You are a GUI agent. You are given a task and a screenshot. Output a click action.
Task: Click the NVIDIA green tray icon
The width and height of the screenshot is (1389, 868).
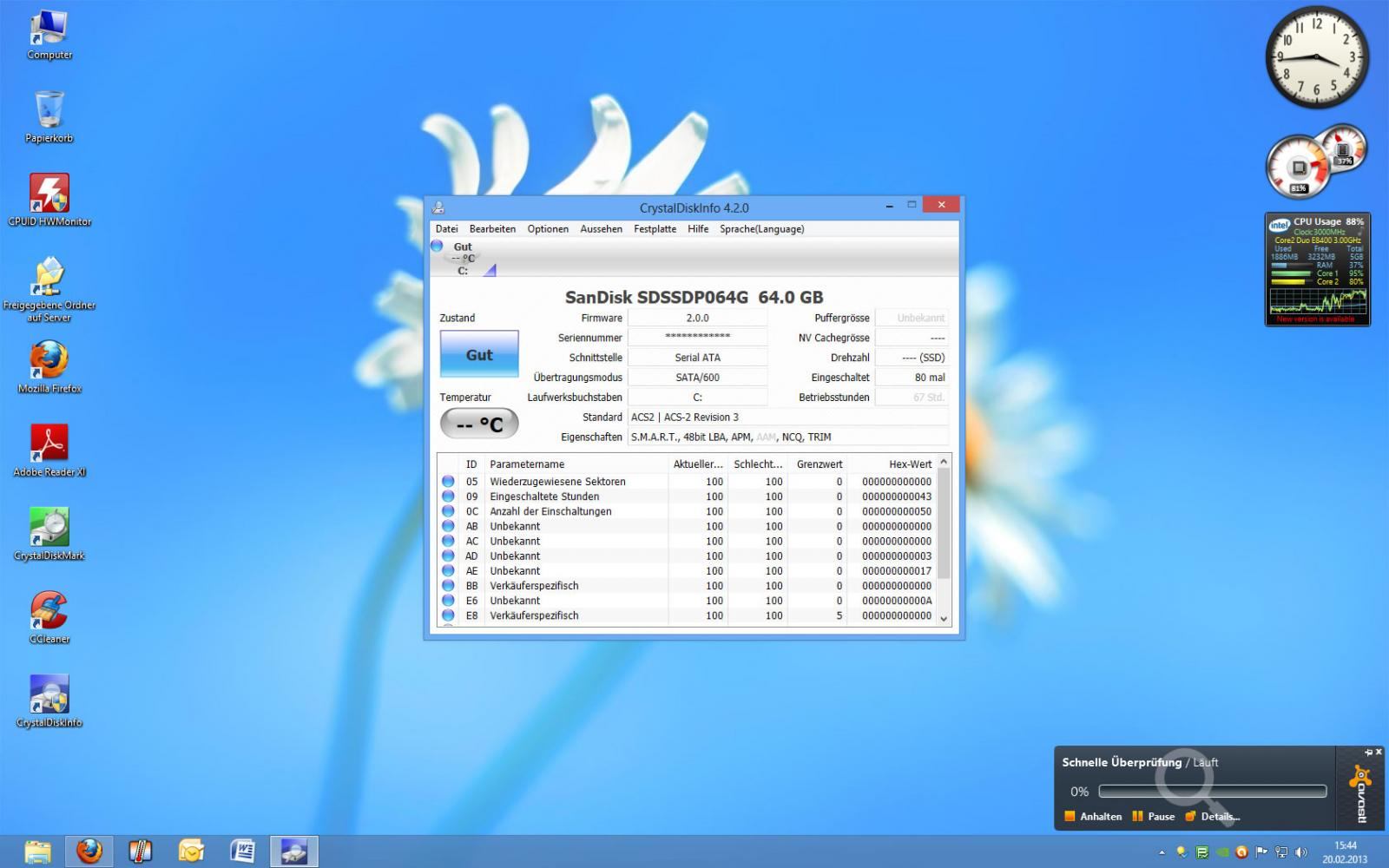point(1222,852)
